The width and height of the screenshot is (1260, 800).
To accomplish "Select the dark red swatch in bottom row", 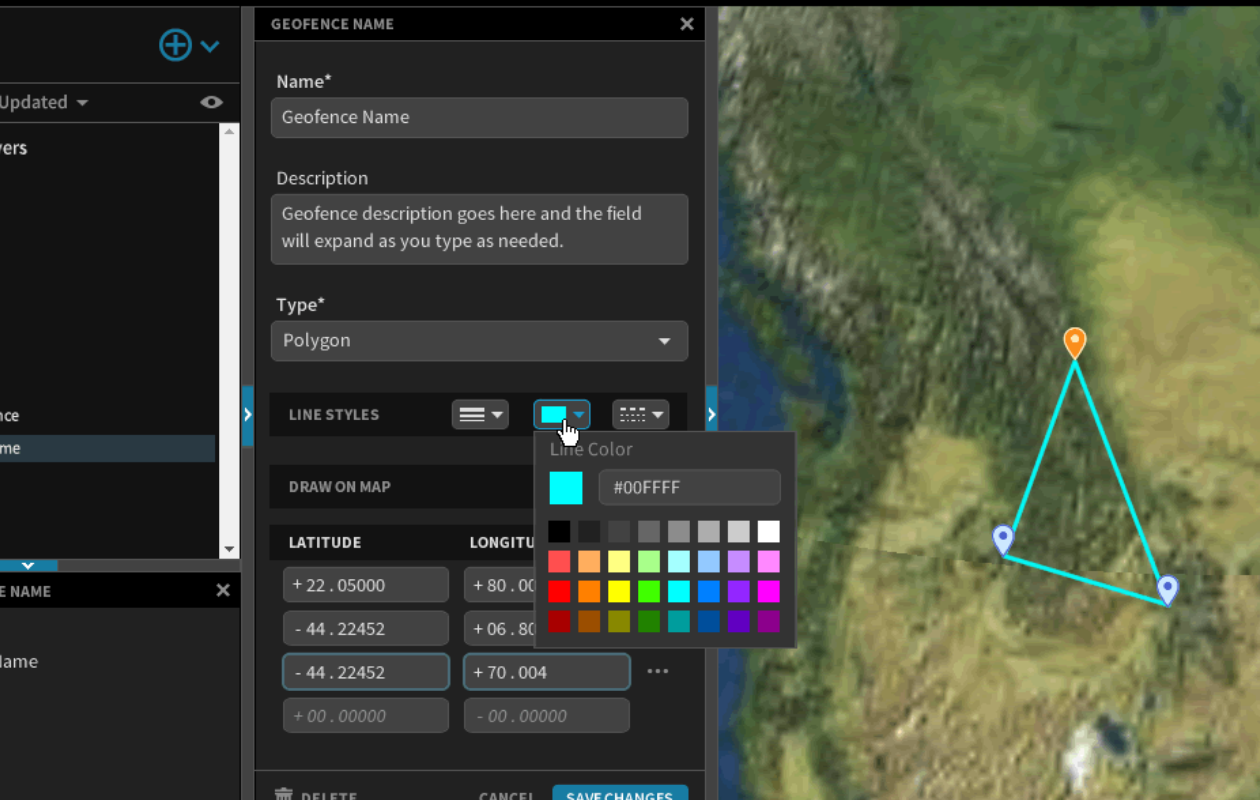I will click(x=559, y=622).
